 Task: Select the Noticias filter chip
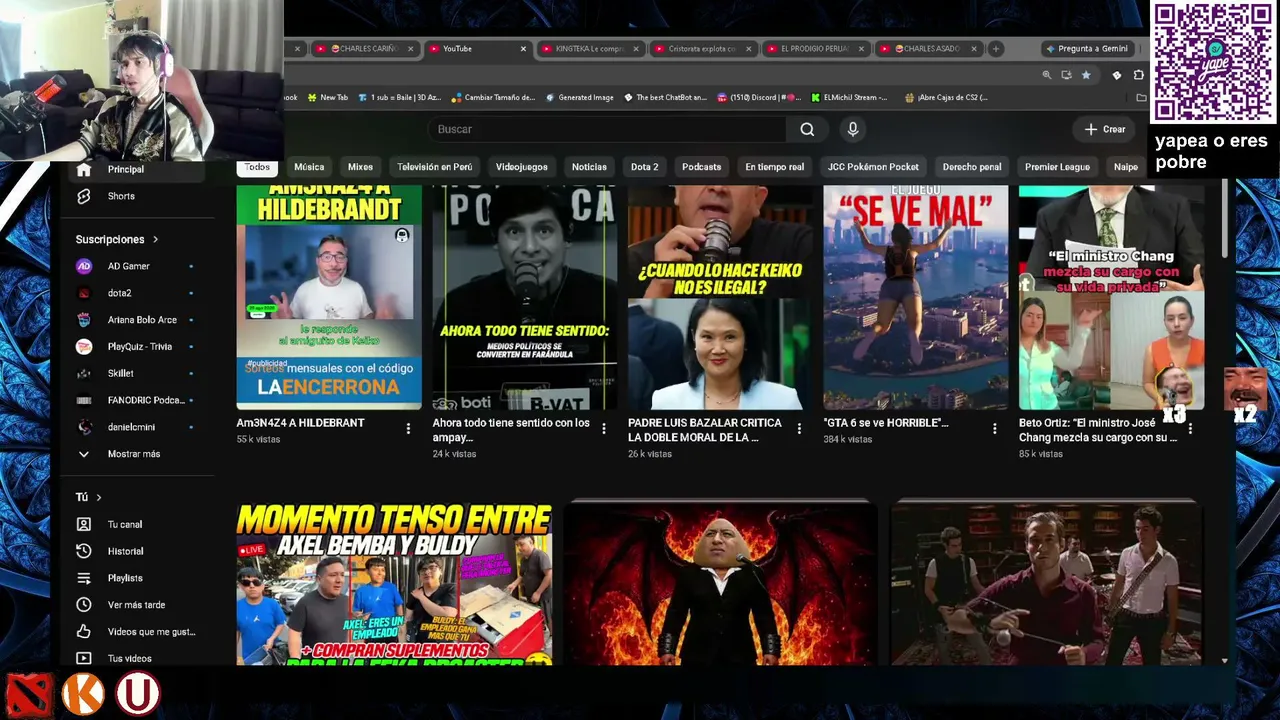pos(589,167)
